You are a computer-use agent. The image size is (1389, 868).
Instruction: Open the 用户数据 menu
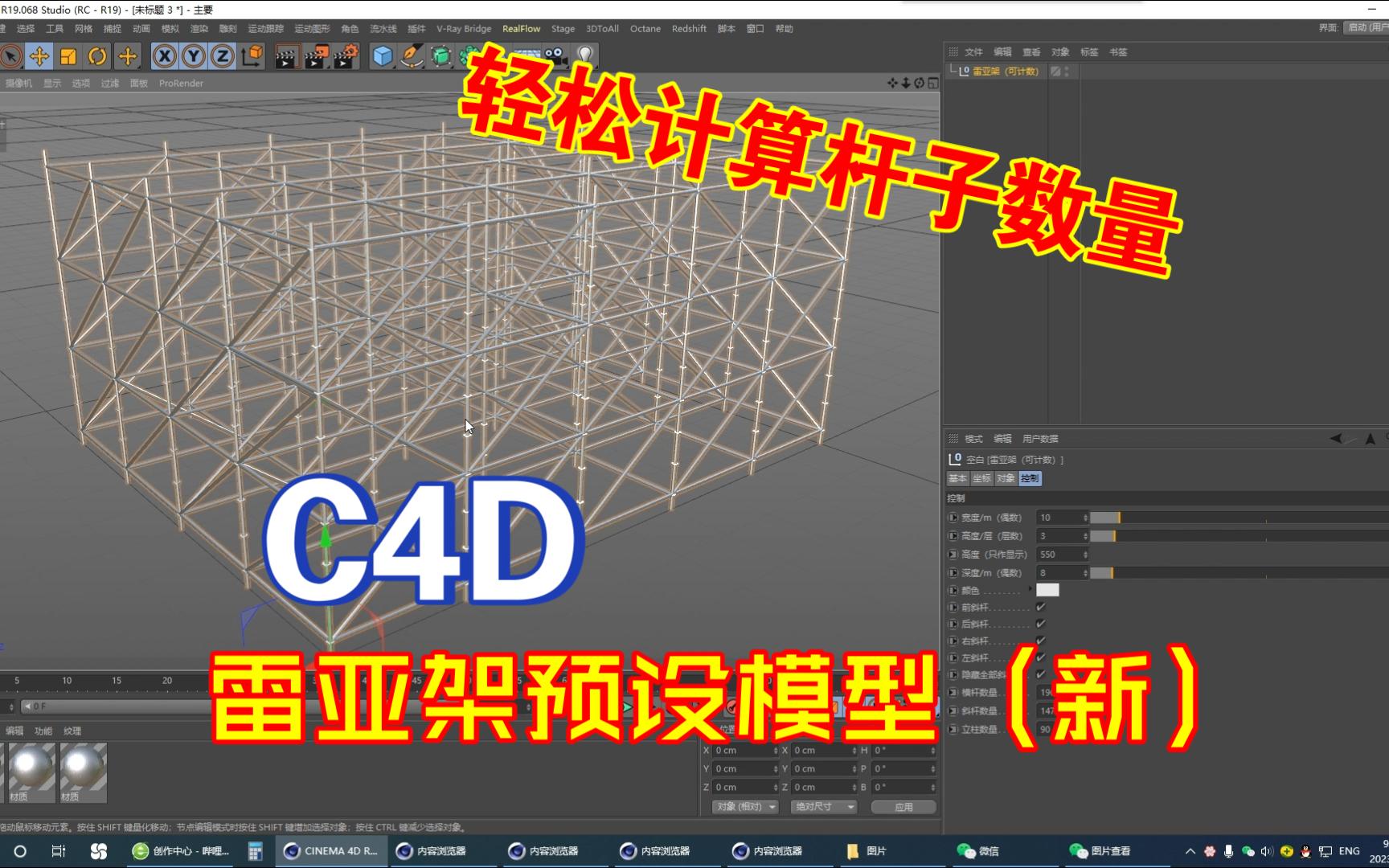pyautogui.click(x=1040, y=439)
